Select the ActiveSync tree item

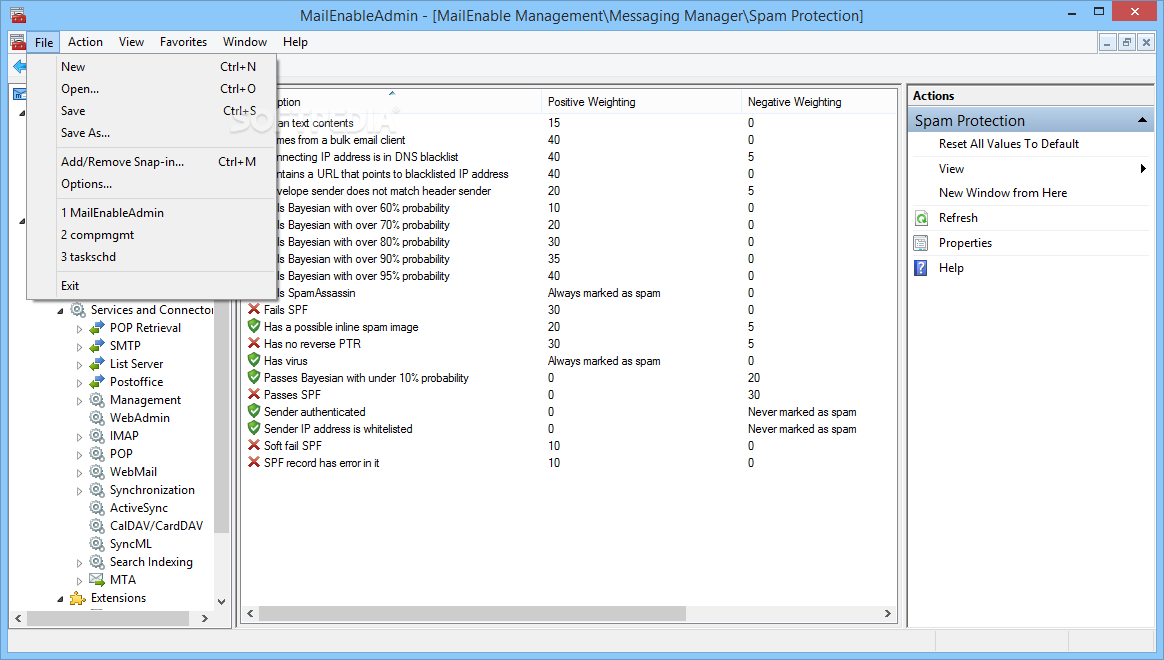click(139, 508)
